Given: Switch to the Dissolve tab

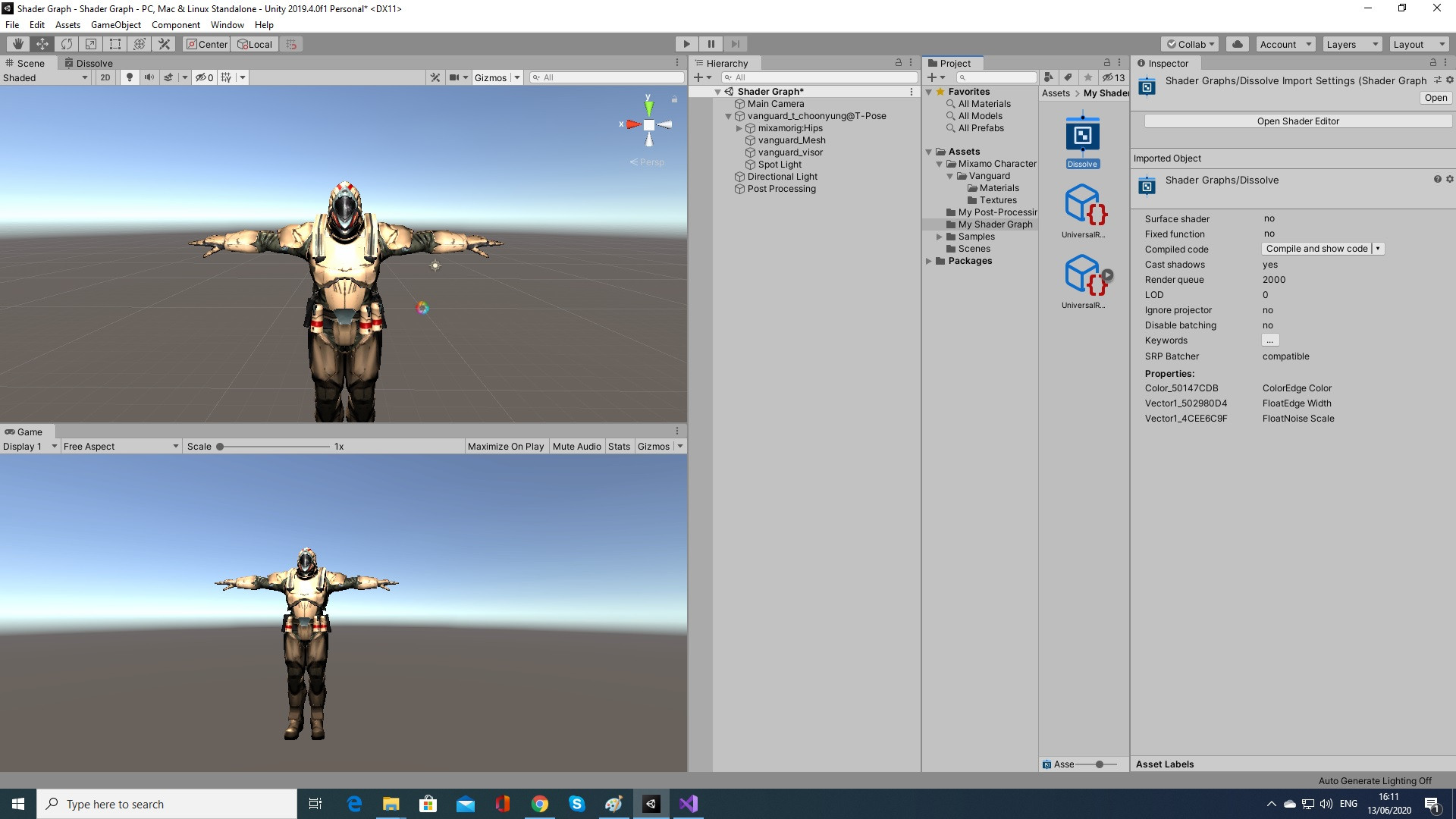Looking at the screenshot, I should click(89, 63).
